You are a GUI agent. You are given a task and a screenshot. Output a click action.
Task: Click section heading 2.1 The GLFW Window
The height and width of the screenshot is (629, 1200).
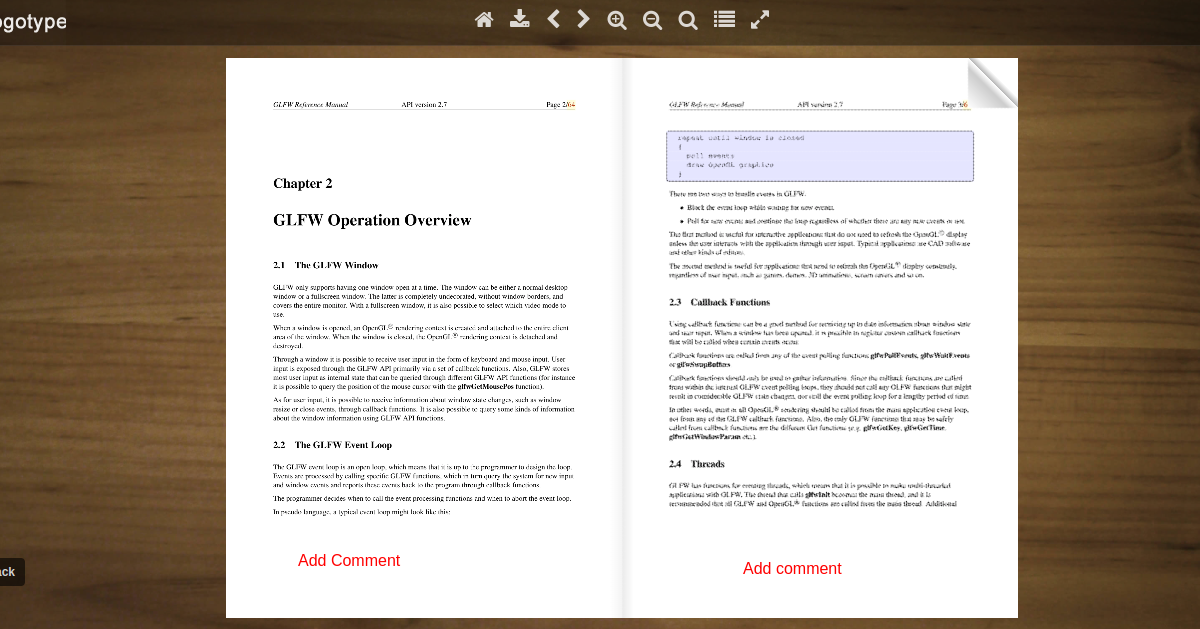coord(326,265)
